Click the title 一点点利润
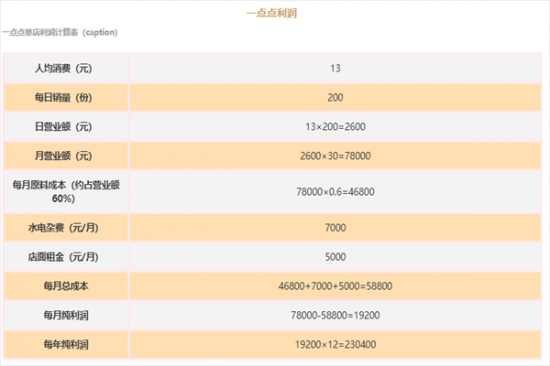 tap(271, 13)
